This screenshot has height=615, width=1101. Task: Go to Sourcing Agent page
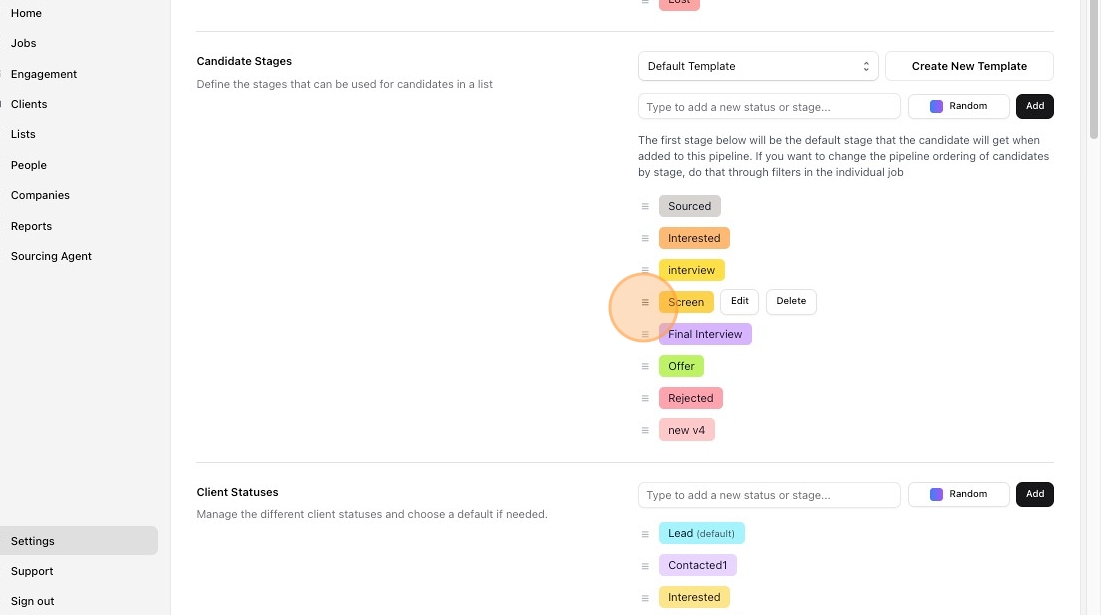coord(51,256)
